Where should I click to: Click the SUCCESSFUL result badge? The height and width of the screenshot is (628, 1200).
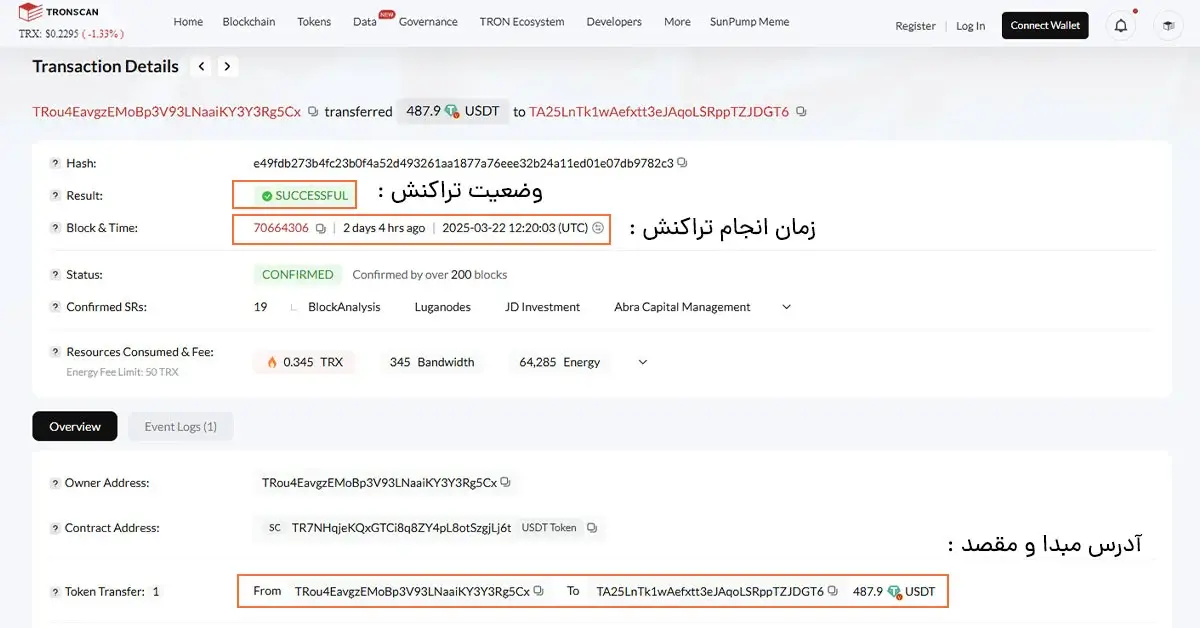303,195
